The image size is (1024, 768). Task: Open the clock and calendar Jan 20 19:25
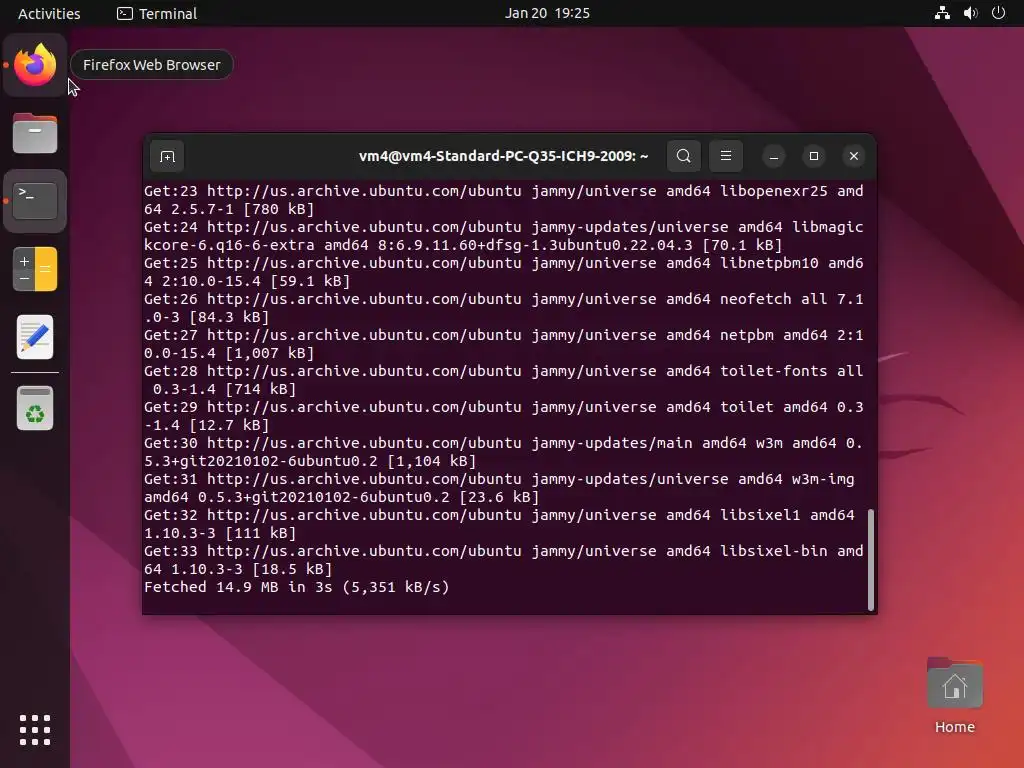coord(547,13)
